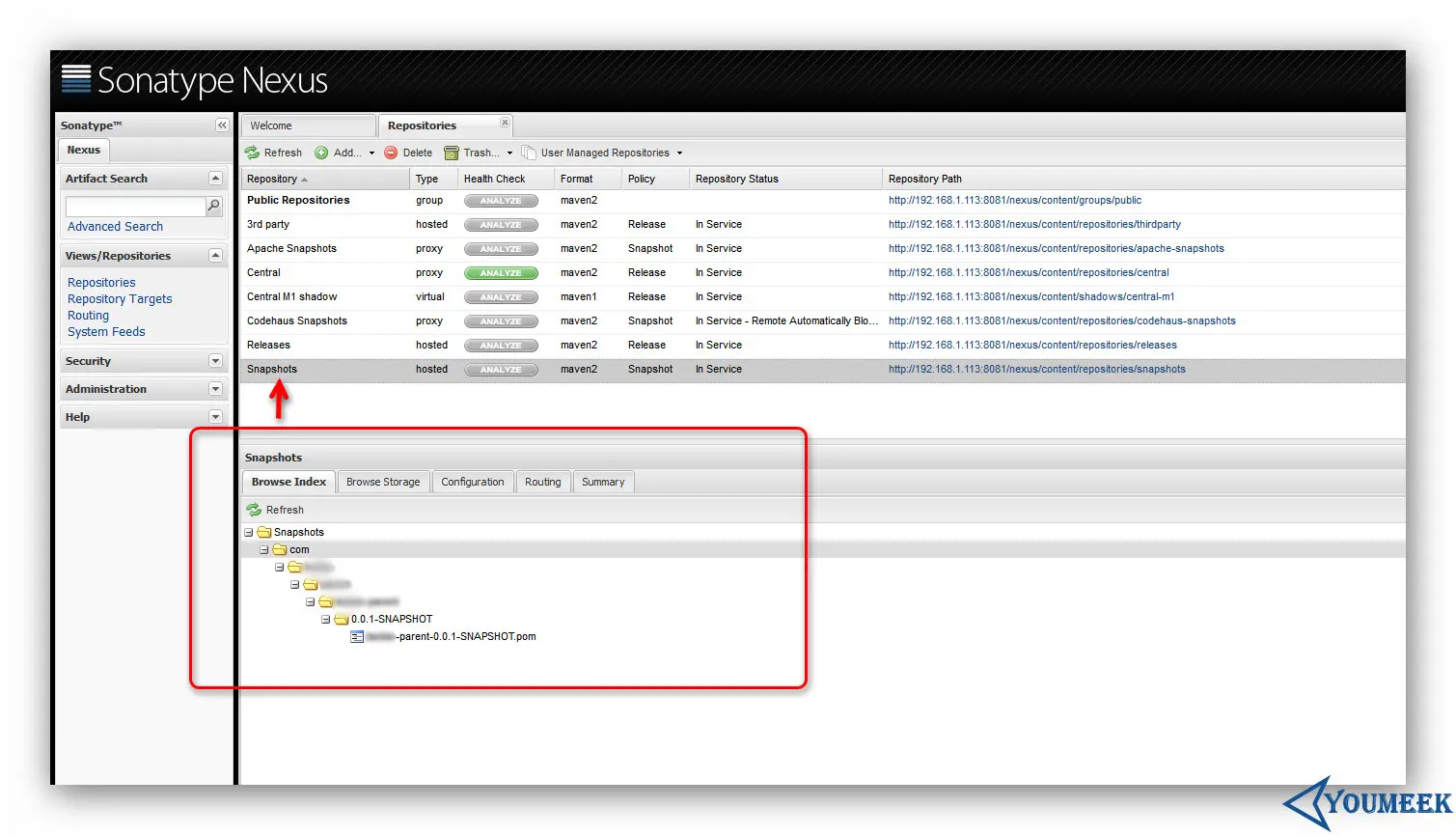Click the Analyze button for Apache Snapshots

tap(501, 249)
